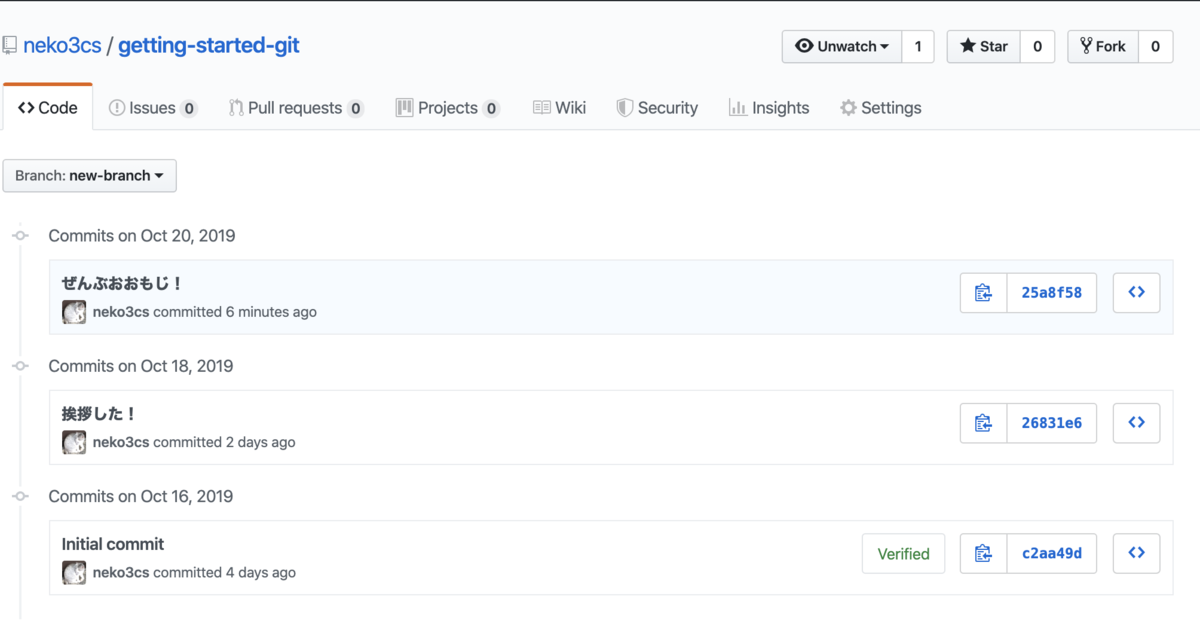Open the Projects tab
This screenshot has height=636, width=1200.
click(x=447, y=107)
